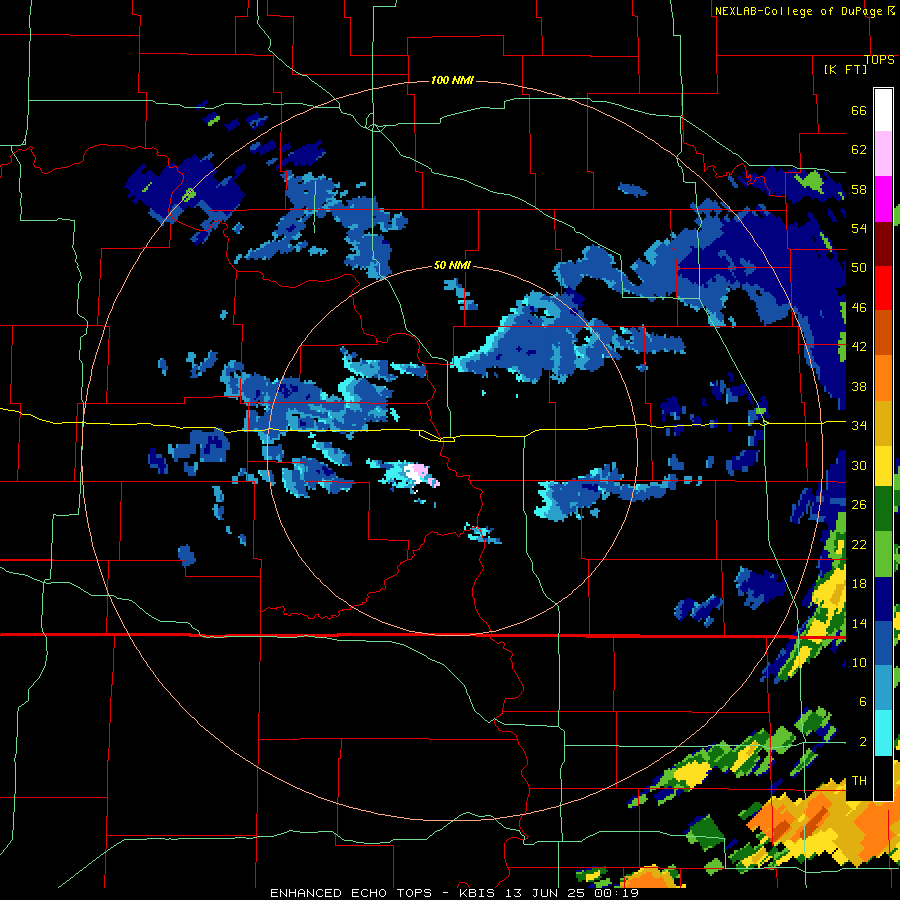The image size is (900, 900).
Task: Click the white-pink high echo top cell
Action: tap(418, 474)
